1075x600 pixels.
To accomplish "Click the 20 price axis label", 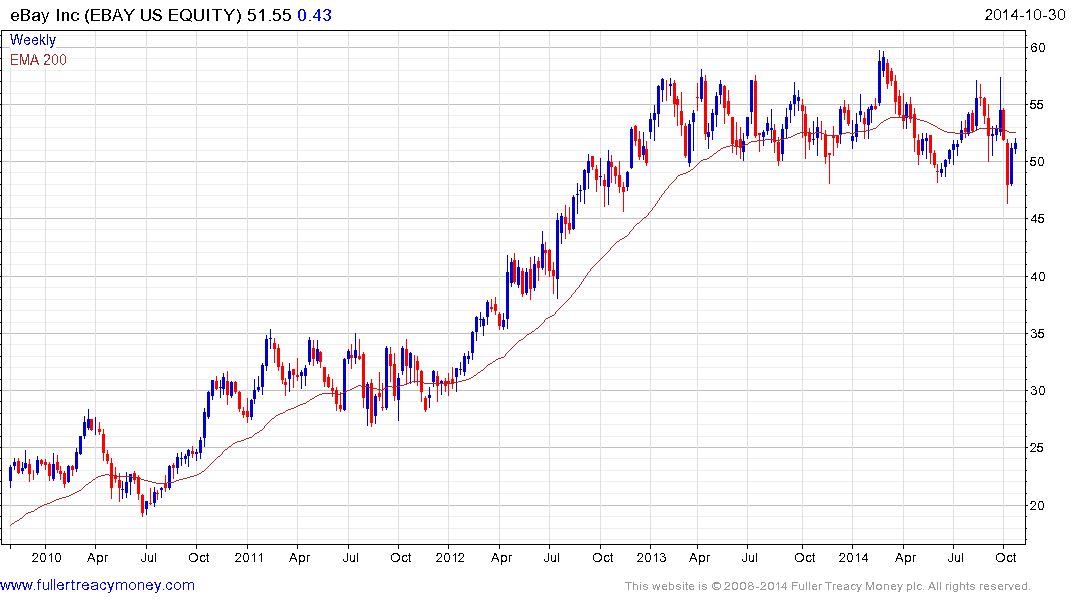I will pos(1037,505).
